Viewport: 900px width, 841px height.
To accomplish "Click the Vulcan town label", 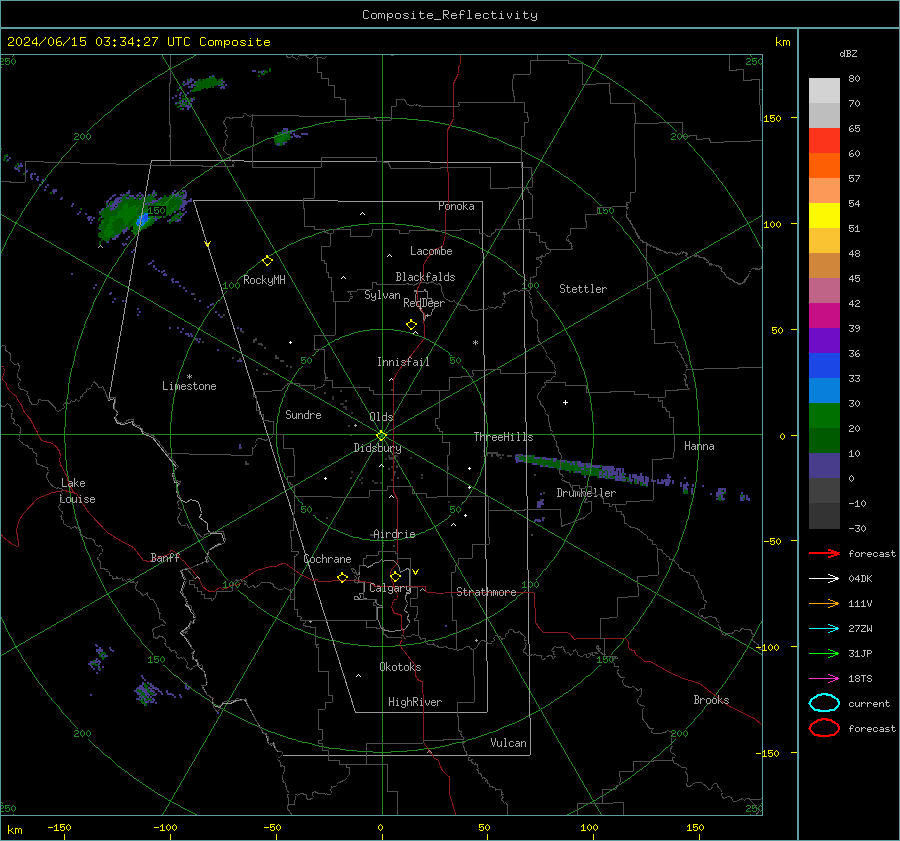I will (x=508, y=743).
